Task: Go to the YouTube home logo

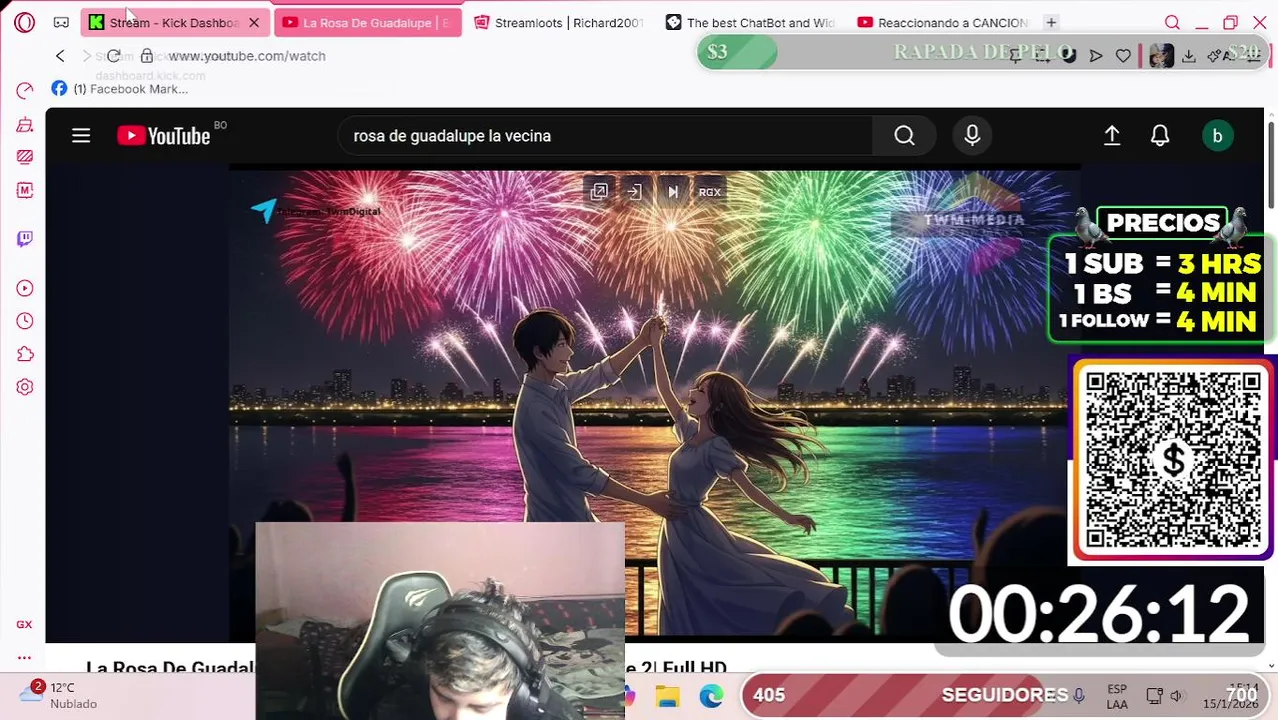Action: pyautogui.click(x=164, y=136)
